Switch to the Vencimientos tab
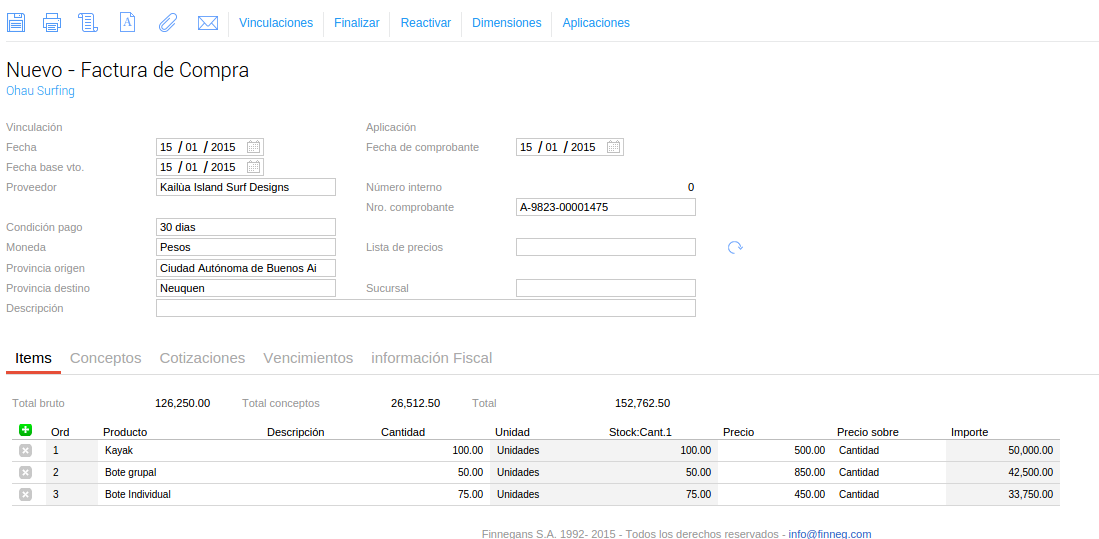The height and width of the screenshot is (539, 1099). click(308, 358)
